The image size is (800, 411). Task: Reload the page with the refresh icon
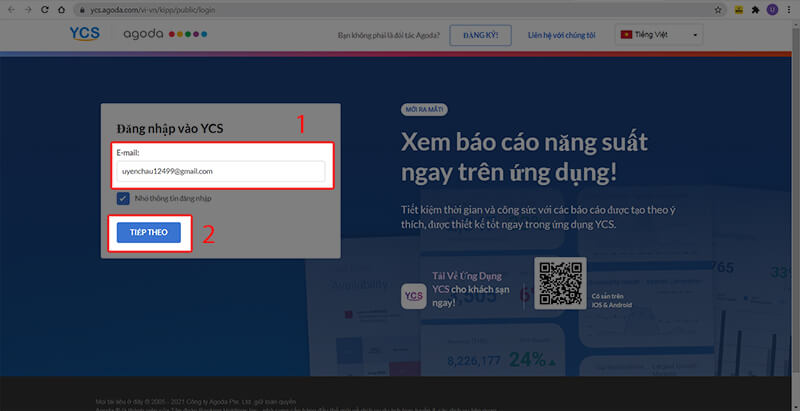pos(42,8)
